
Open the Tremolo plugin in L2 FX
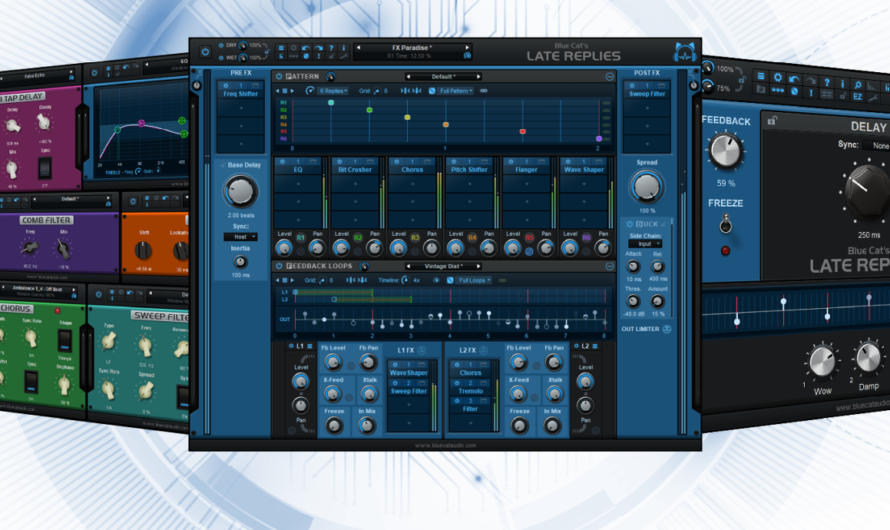pos(471,391)
